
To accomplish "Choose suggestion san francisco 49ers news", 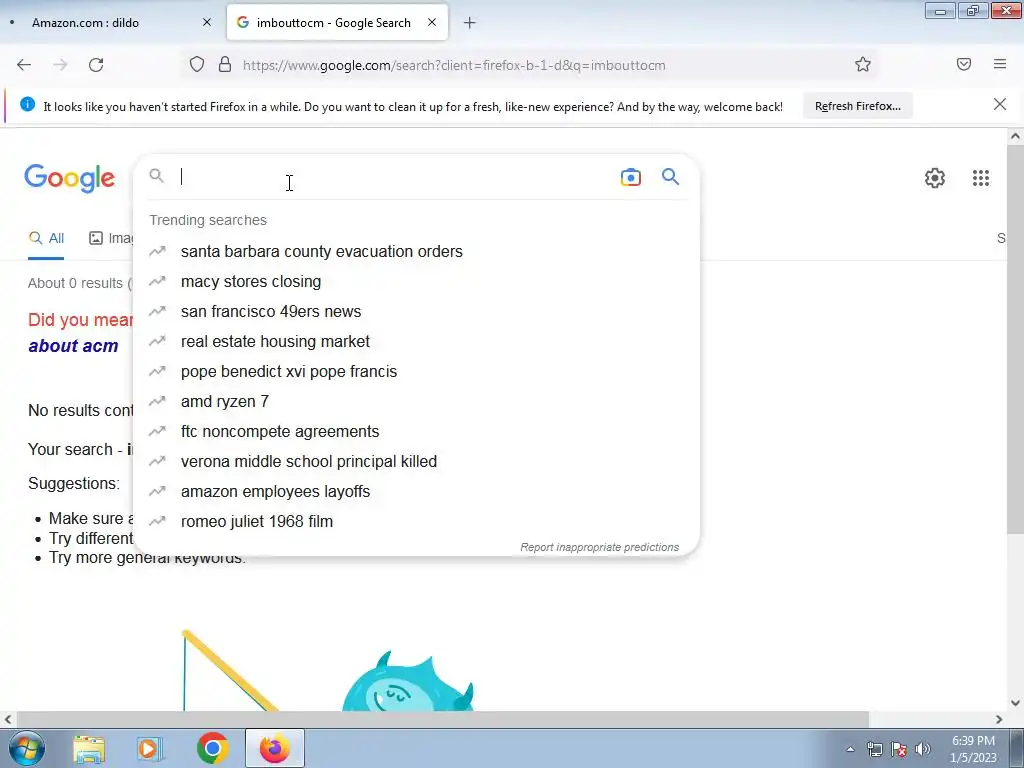I will (x=416, y=312).
